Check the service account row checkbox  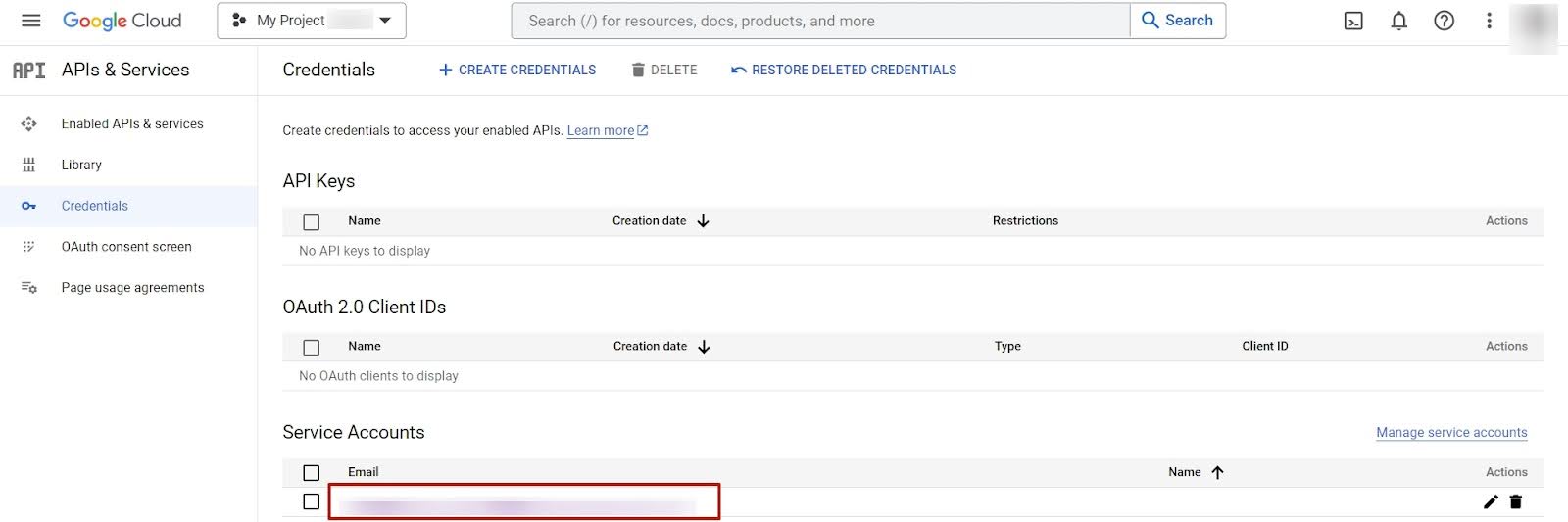click(312, 501)
